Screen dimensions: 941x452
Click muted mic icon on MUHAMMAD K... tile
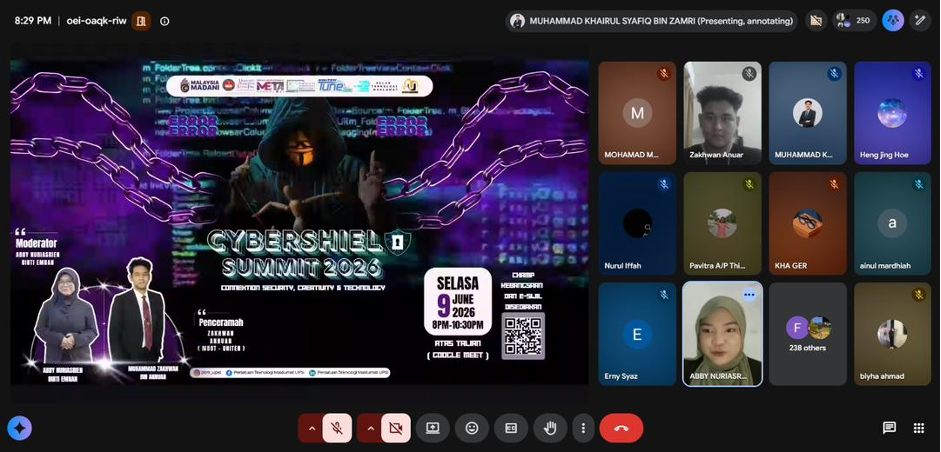point(834,74)
